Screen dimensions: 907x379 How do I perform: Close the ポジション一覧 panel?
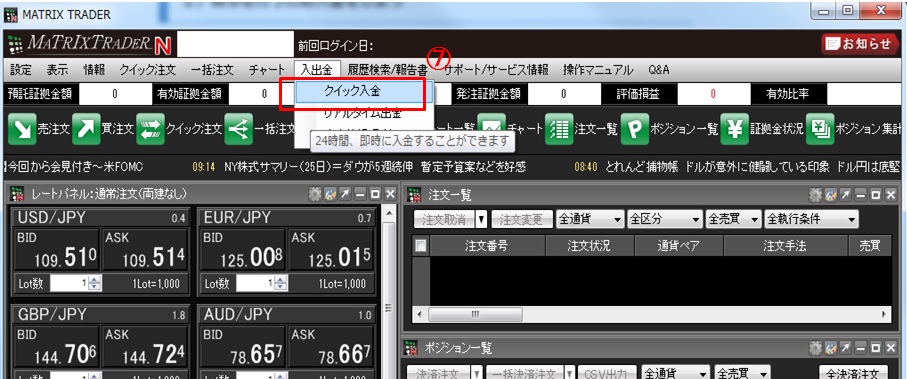coord(891,348)
